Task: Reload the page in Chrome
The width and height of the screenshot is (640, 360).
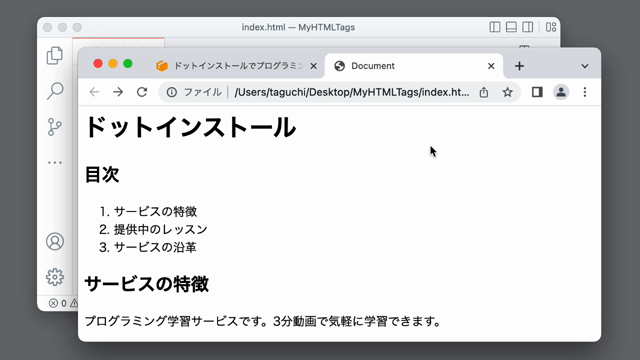Action: coord(142,92)
